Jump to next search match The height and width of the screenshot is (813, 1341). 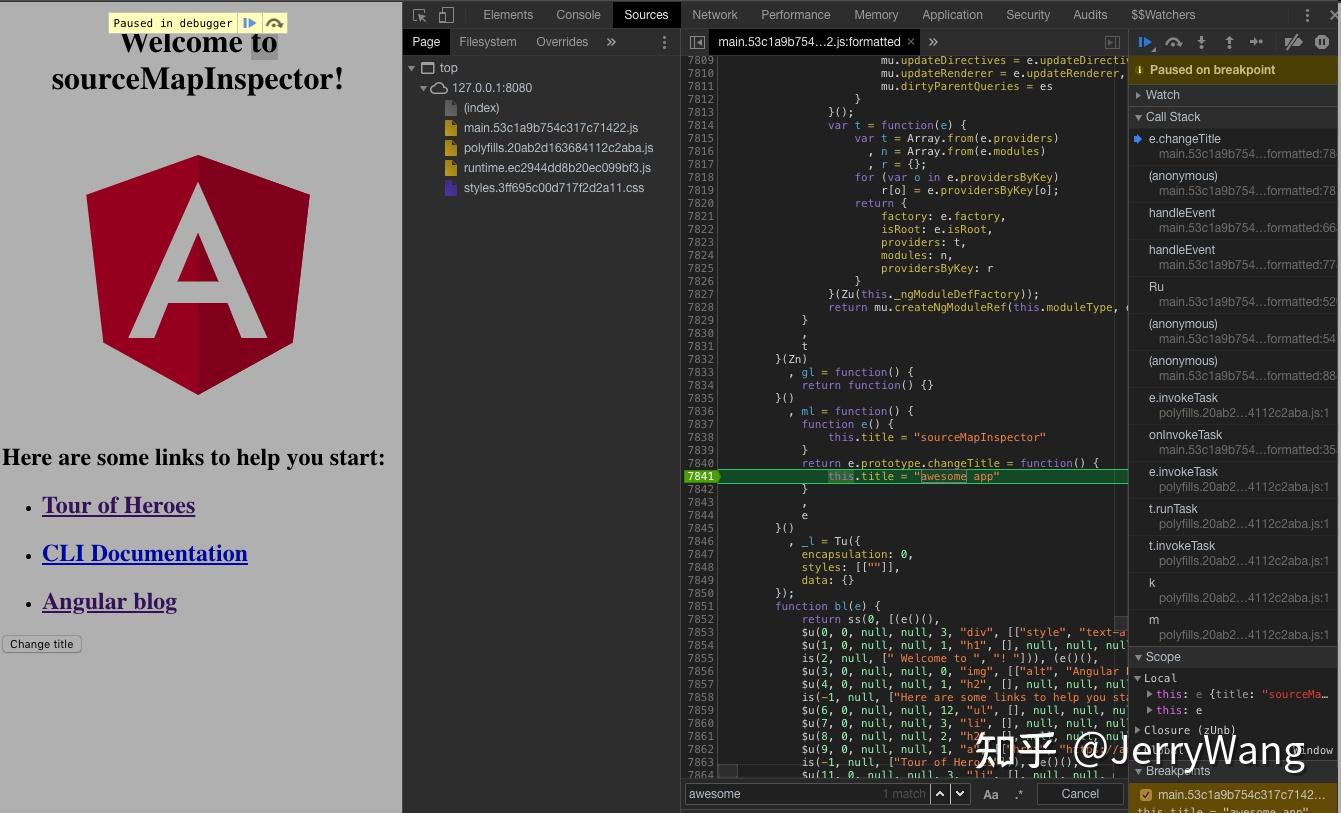point(960,794)
